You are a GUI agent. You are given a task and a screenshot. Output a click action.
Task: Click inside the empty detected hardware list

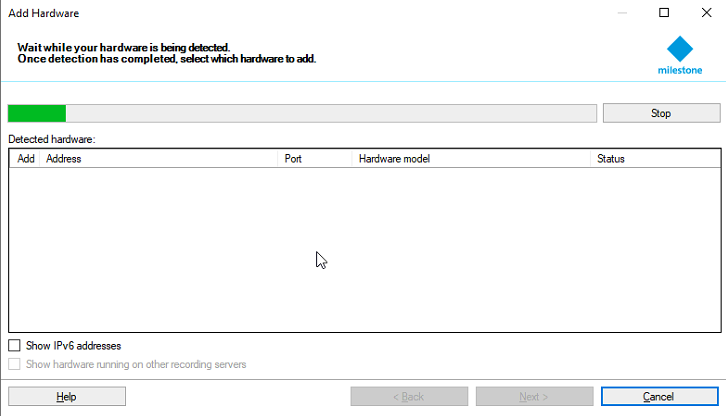tap(363, 250)
